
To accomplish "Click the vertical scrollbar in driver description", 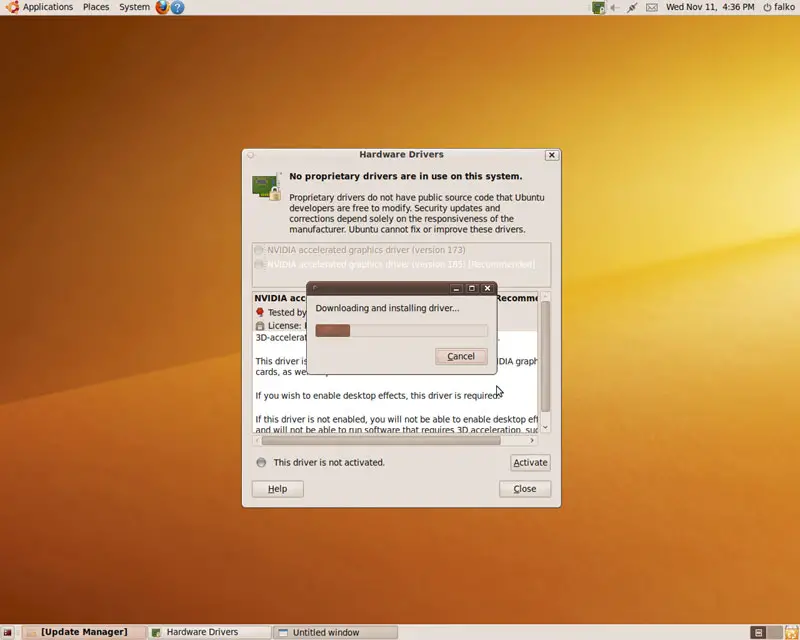I will 545,356.
